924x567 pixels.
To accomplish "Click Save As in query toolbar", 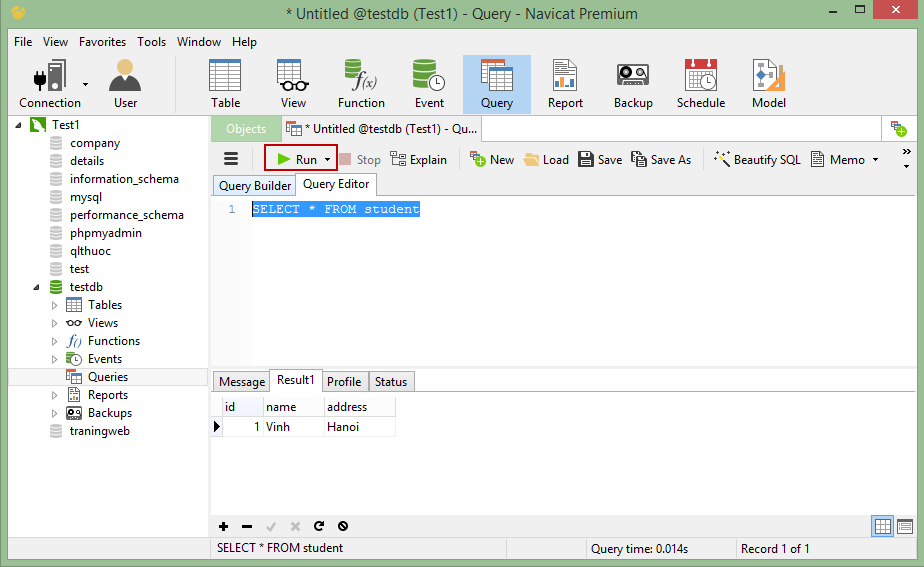I will click(x=661, y=160).
